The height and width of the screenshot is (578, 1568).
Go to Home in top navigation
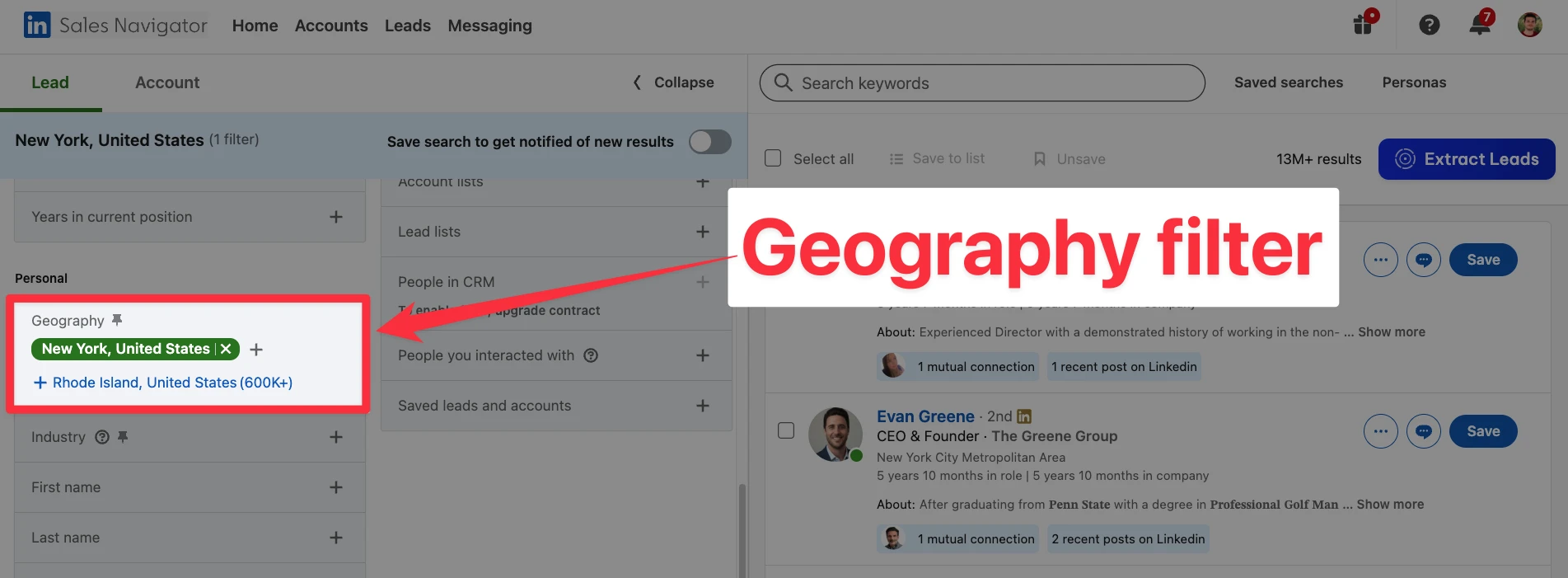[x=255, y=26]
